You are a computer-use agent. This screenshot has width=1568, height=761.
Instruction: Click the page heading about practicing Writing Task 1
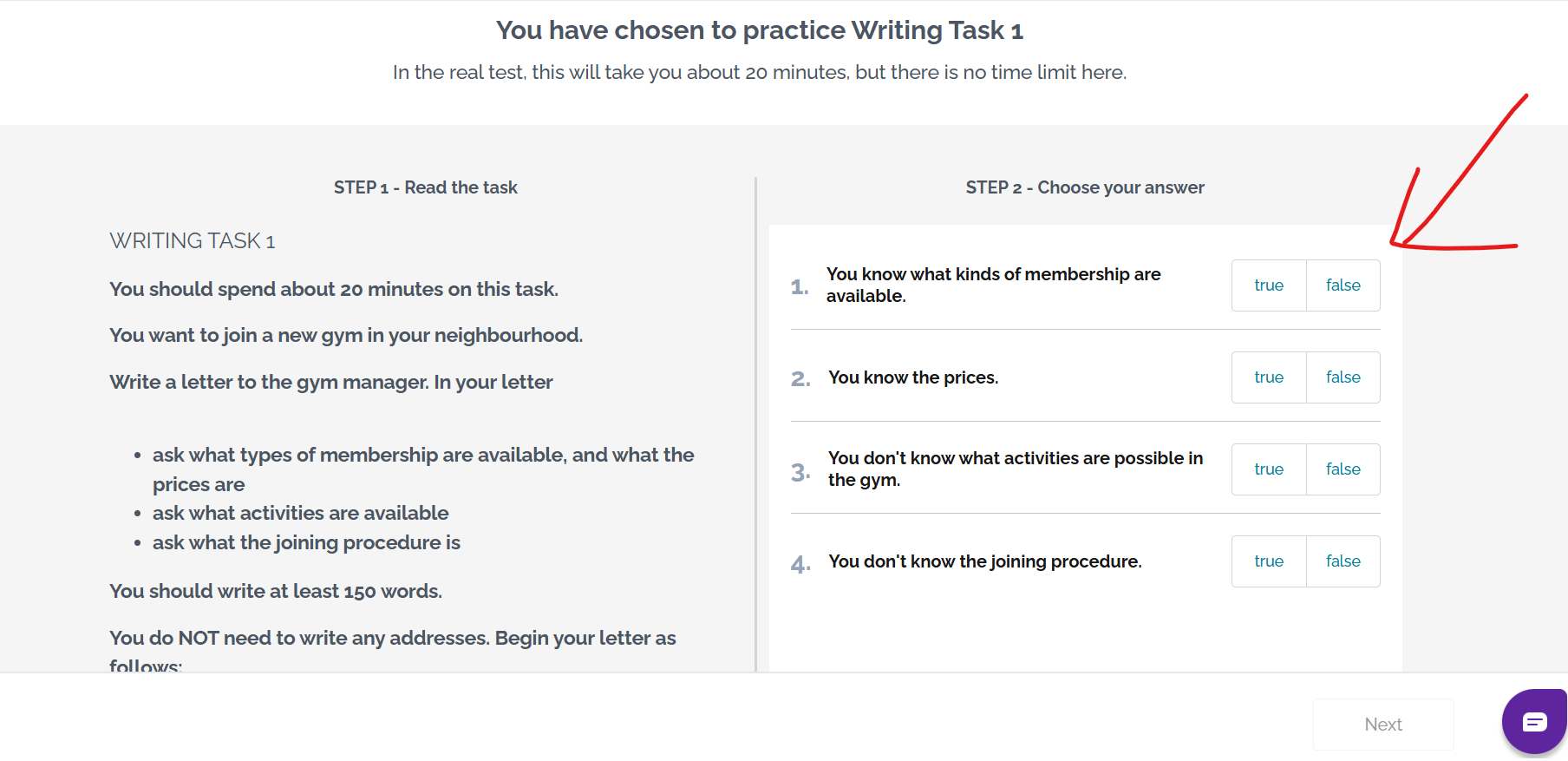pos(759,30)
